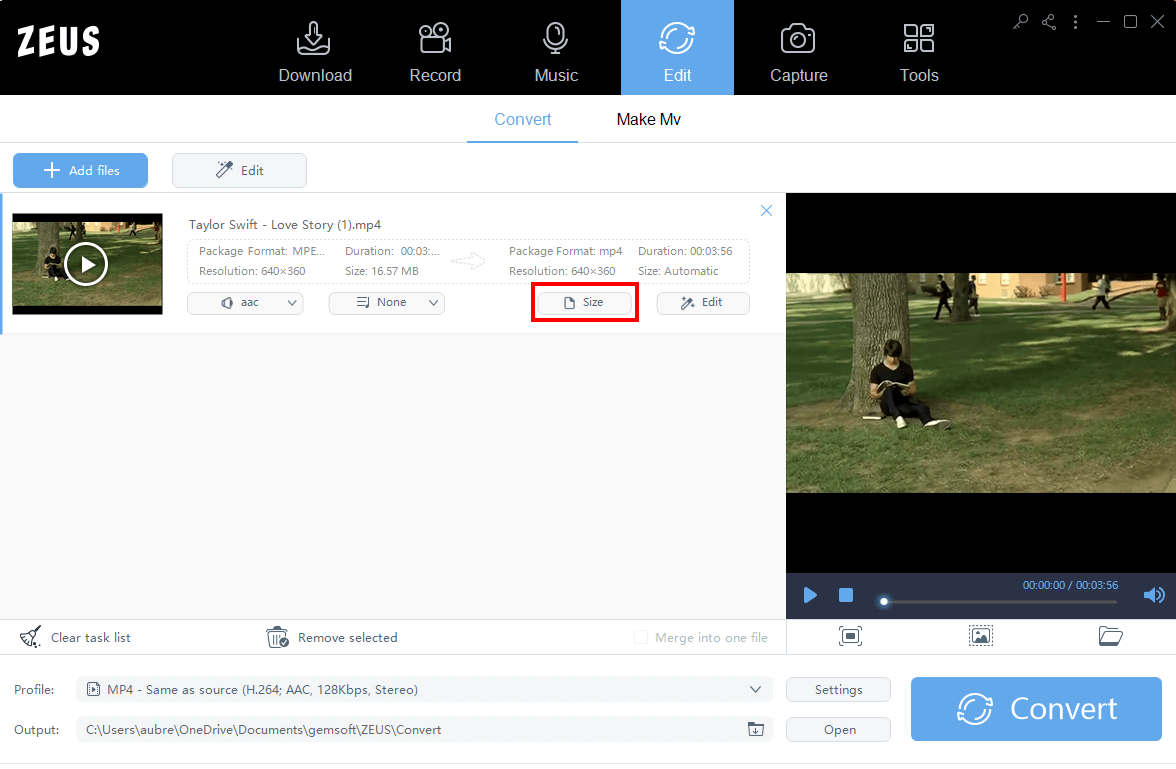Switch to the Make Mv sub-tab
This screenshot has height=769, width=1176.
click(x=648, y=119)
